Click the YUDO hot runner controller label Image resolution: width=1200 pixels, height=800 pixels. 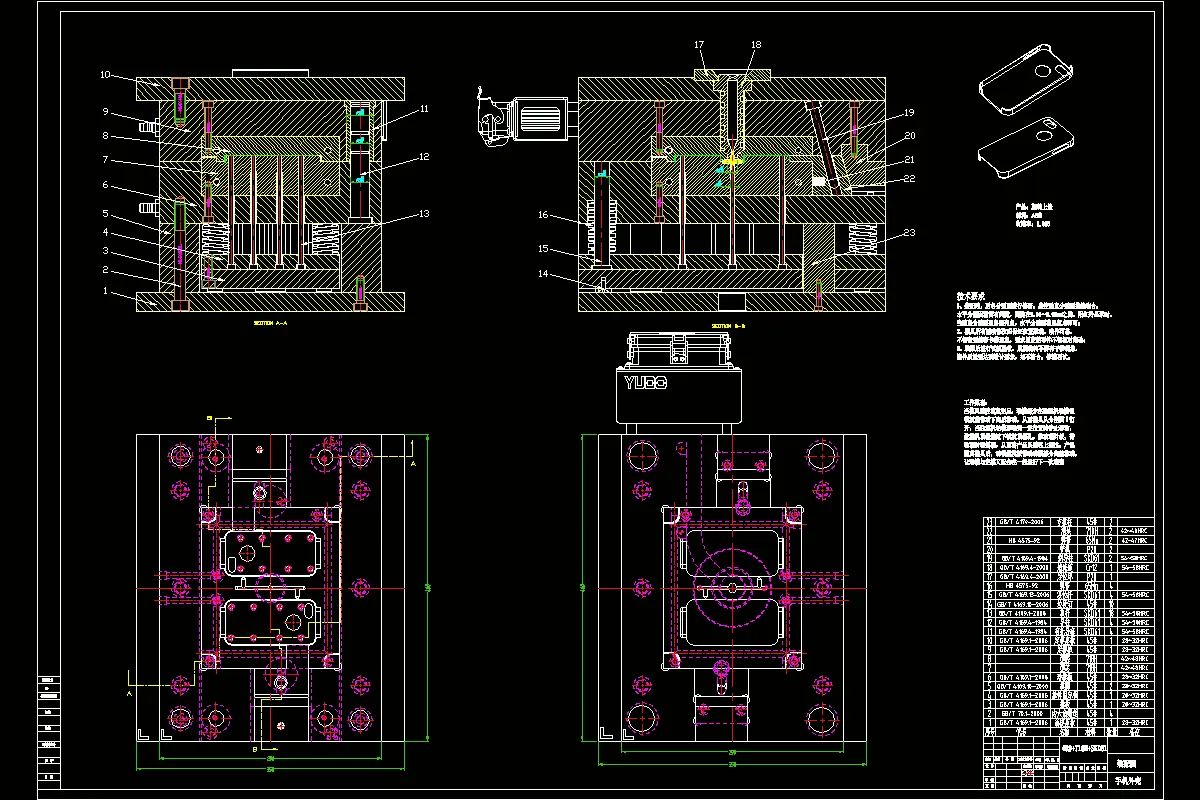tap(647, 383)
